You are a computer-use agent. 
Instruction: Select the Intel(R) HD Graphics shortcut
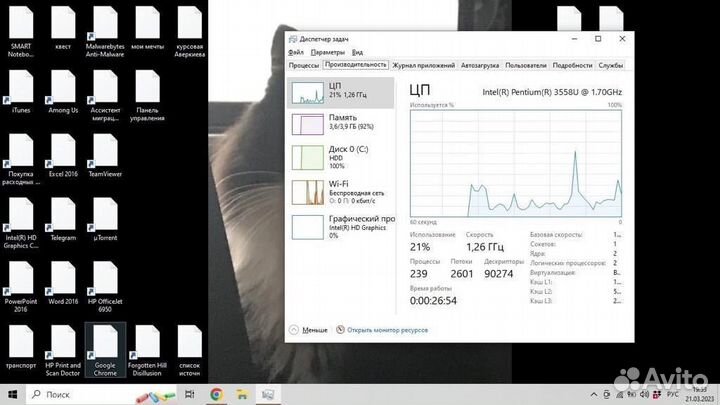[21, 223]
